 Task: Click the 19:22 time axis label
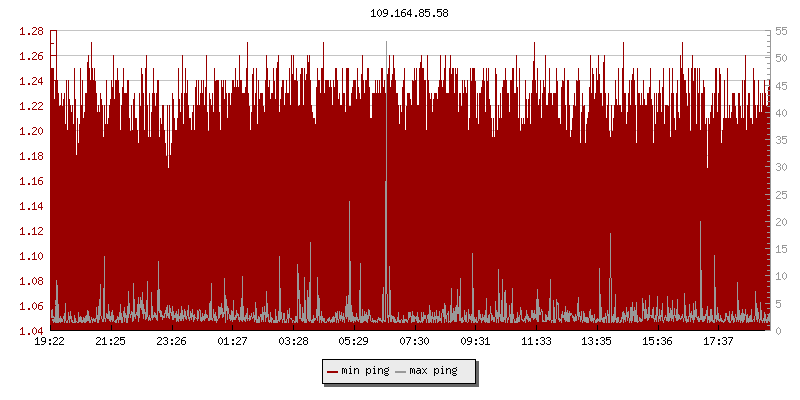[x=49, y=341]
